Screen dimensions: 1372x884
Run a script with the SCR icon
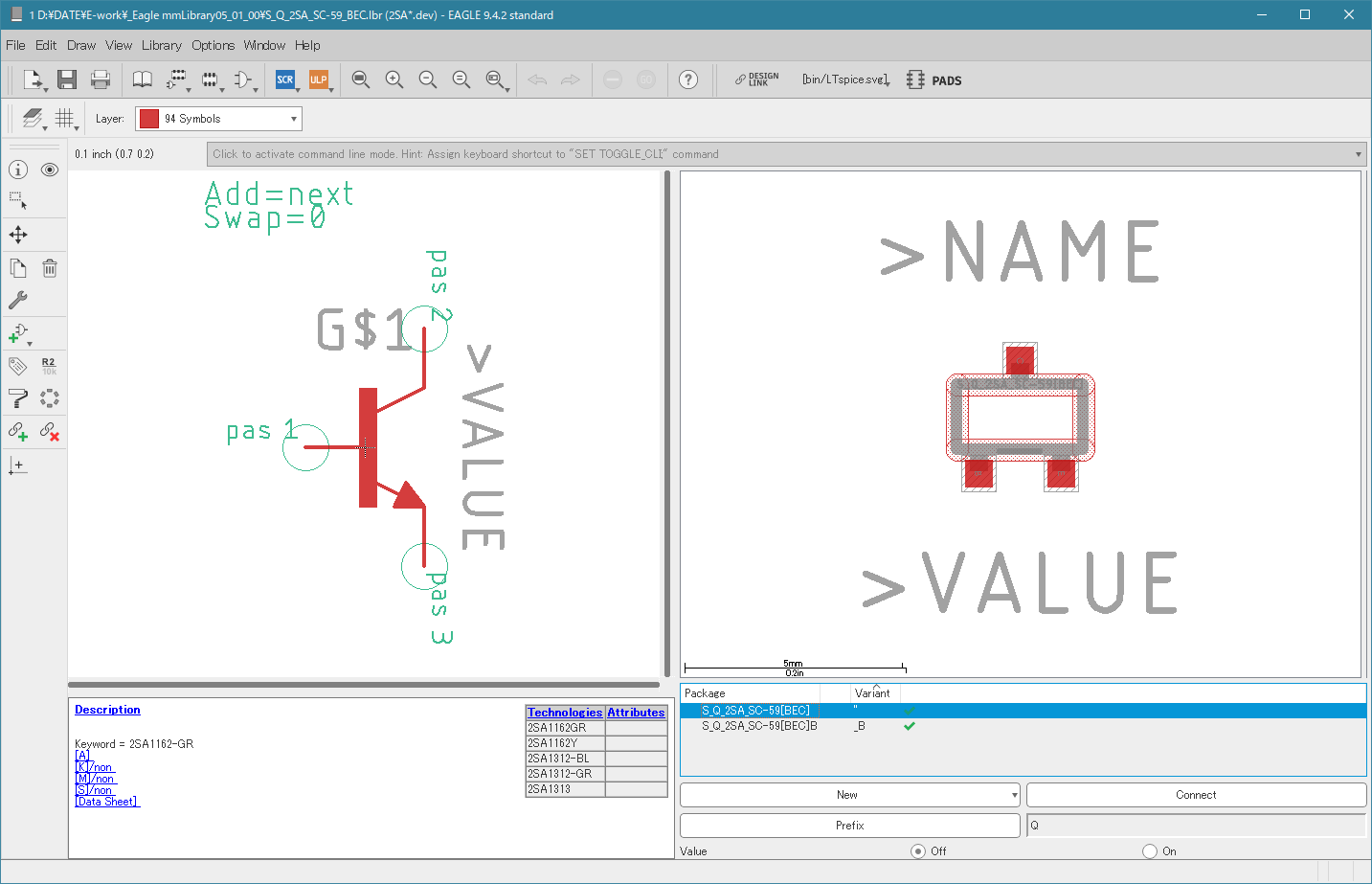click(285, 79)
